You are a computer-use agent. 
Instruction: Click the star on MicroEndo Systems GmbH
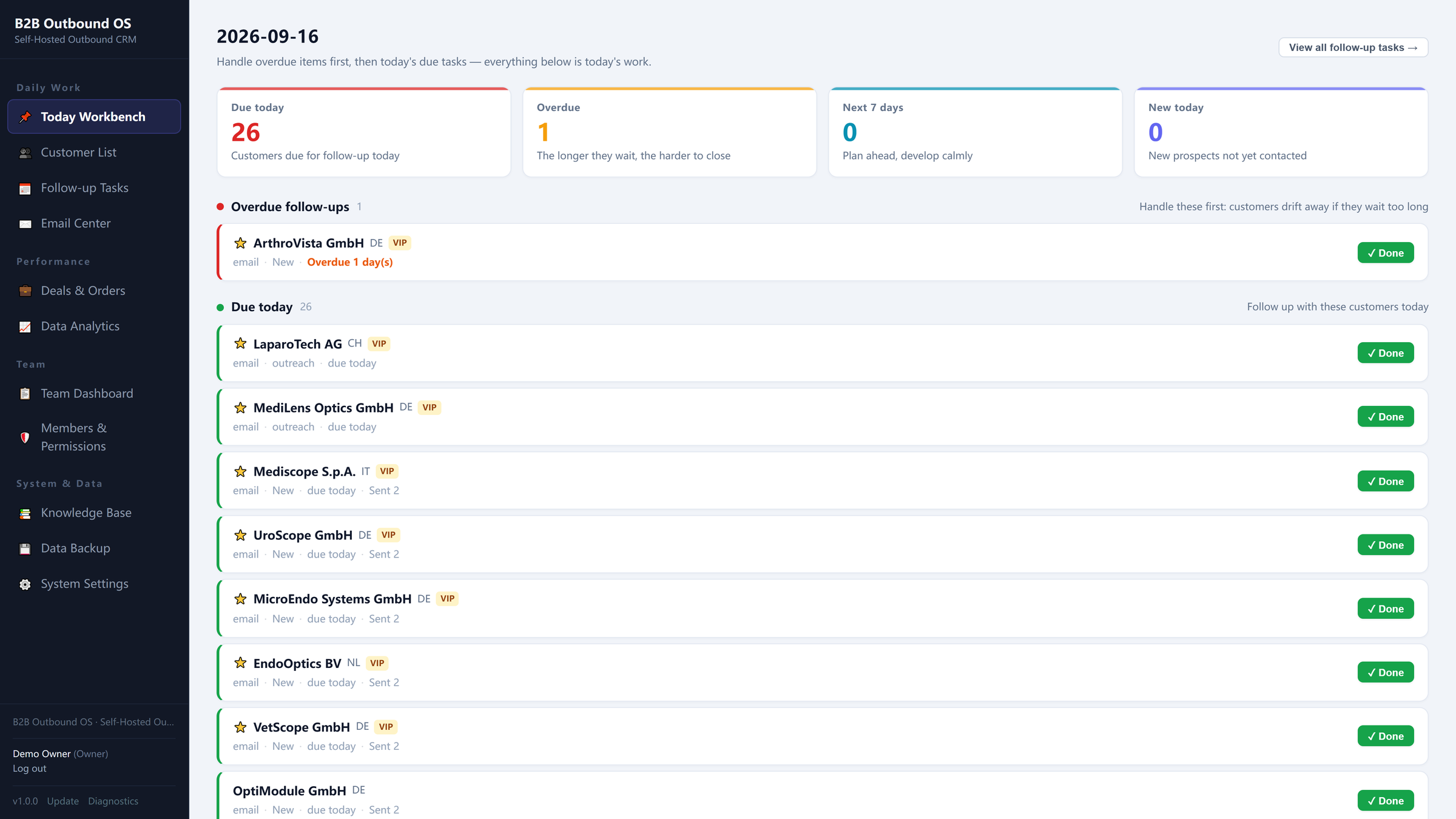point(240,599)
